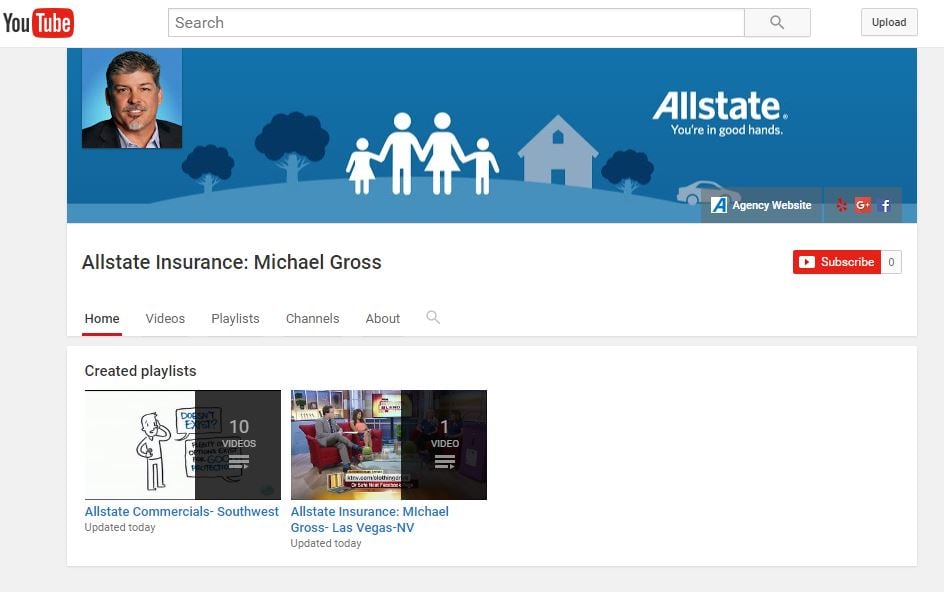Image resolution: width=944 pixels, height=592 pixels.
Task: Click 'Updated today' under Allstate Commercials- Southwest
Action: click(x=120, y=528)
